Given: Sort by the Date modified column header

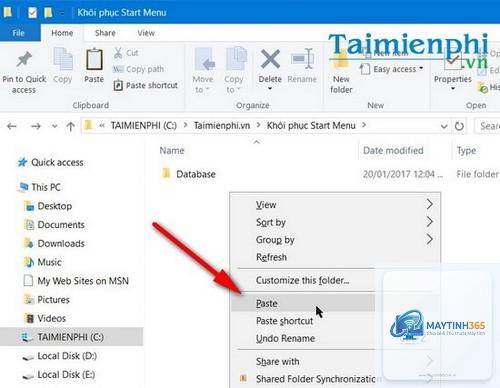Looking at the screenshot, I should click(x=393, y=150).
